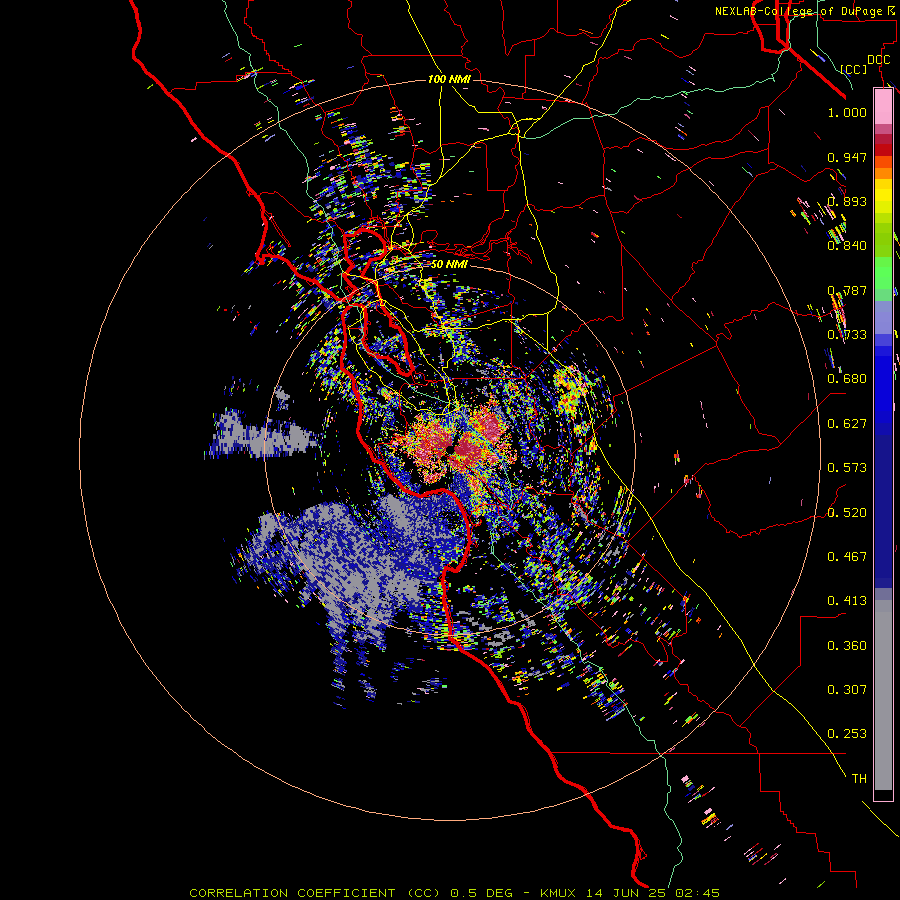Select the 0.787 scale value
This screenshot has width=900, height=900.
[x=847, y=290]
